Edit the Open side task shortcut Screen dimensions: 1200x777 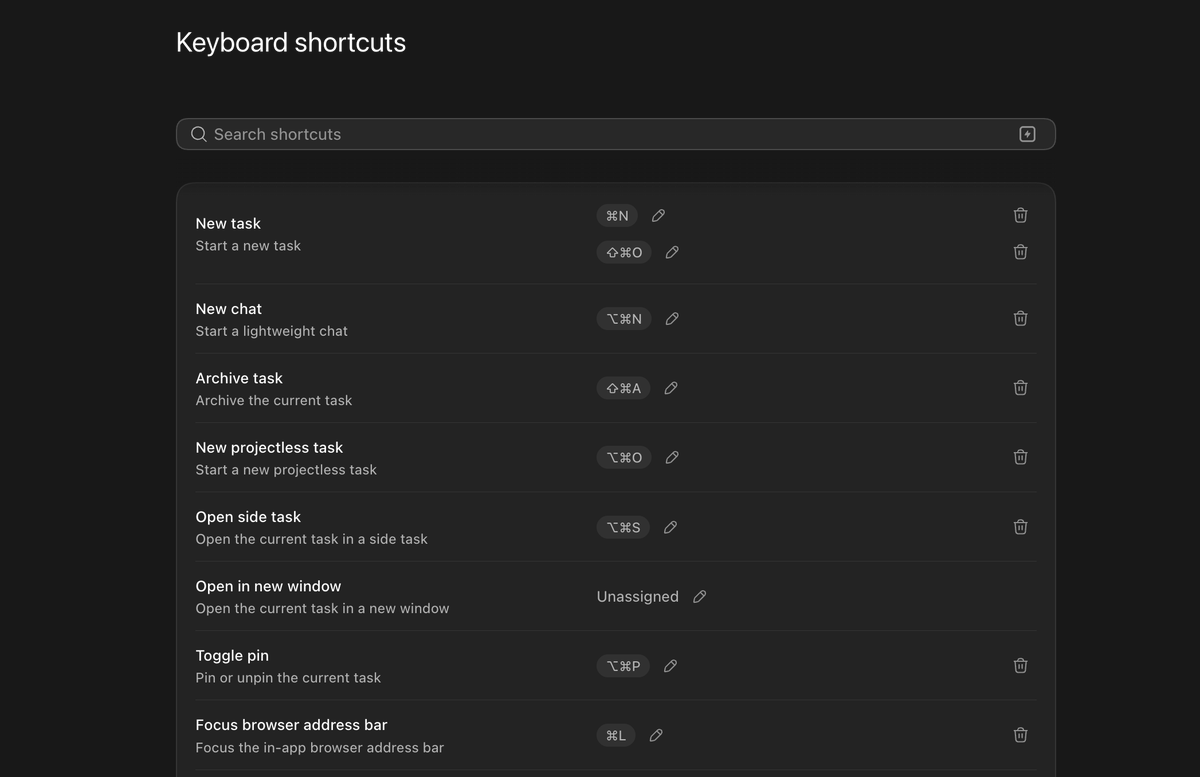coord(670,527)
